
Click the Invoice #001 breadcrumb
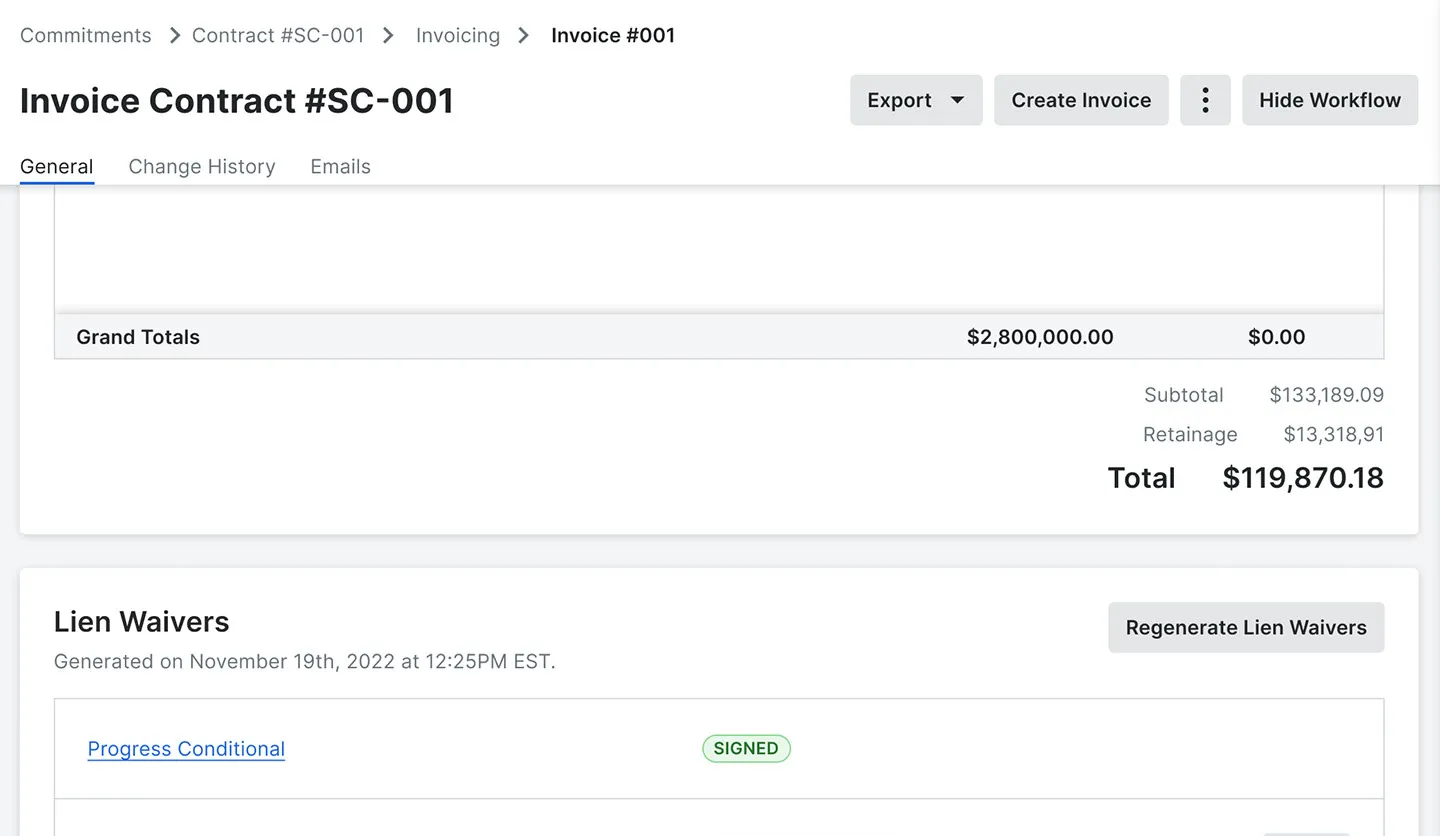(613, 35)
